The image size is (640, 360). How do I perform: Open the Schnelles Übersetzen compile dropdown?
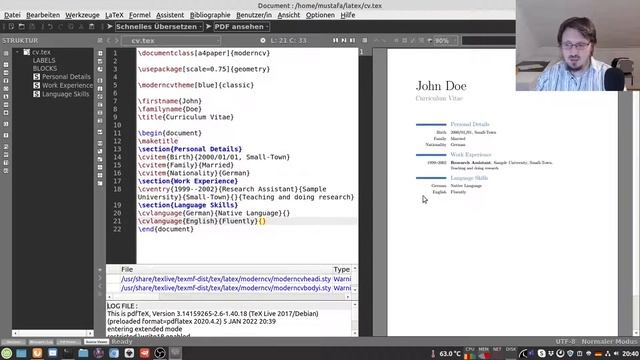pos(159,27)
